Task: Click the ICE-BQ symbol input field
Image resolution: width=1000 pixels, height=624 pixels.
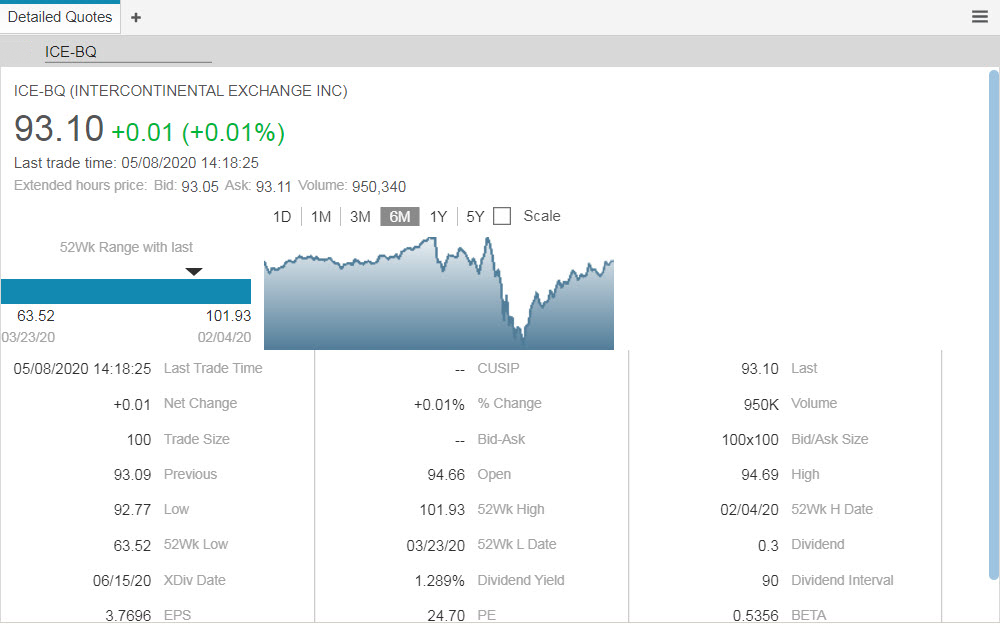Action: [127, 52]
